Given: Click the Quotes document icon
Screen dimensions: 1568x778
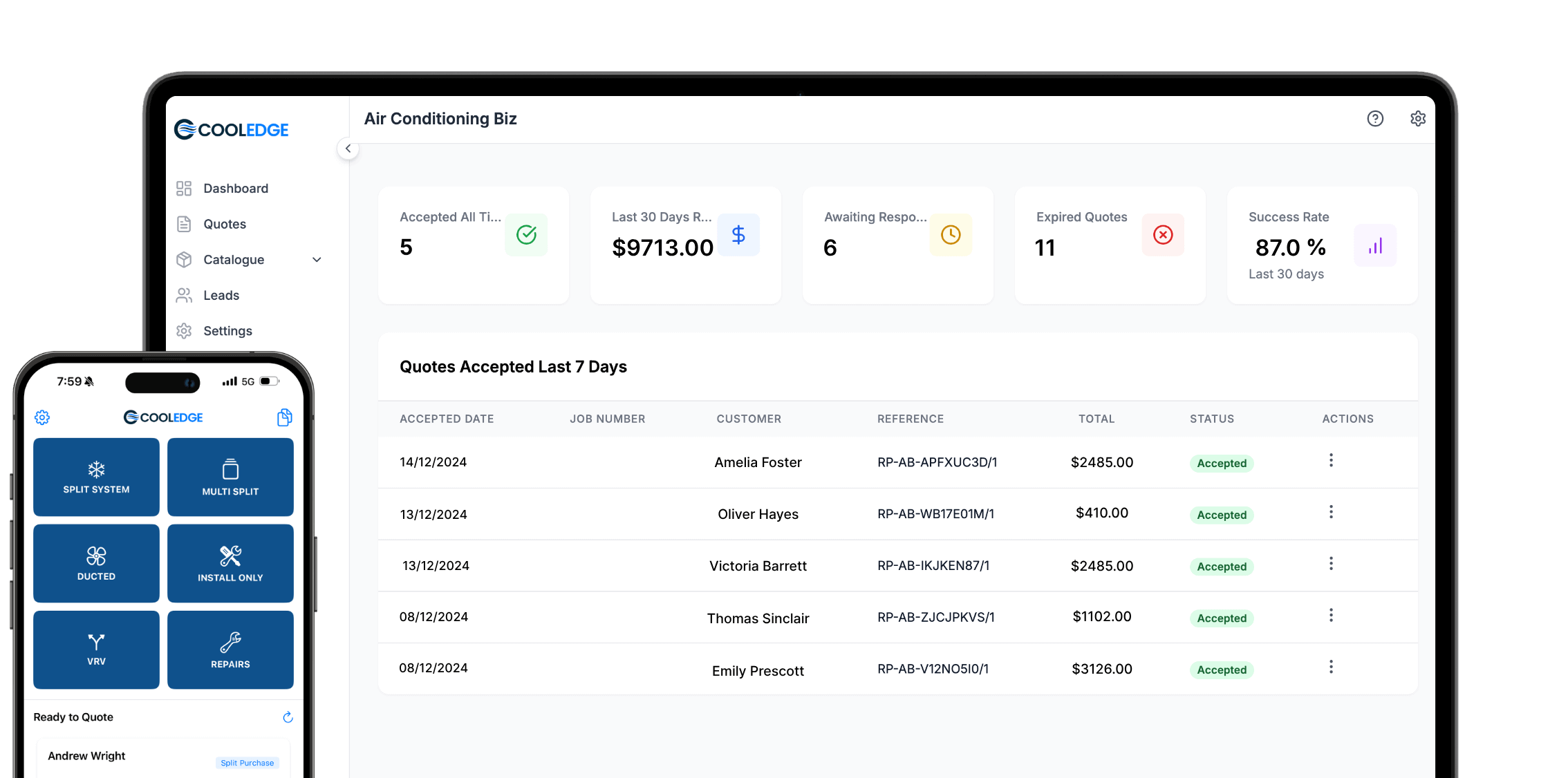Looking at the screenshot, I should click(184, 224).
